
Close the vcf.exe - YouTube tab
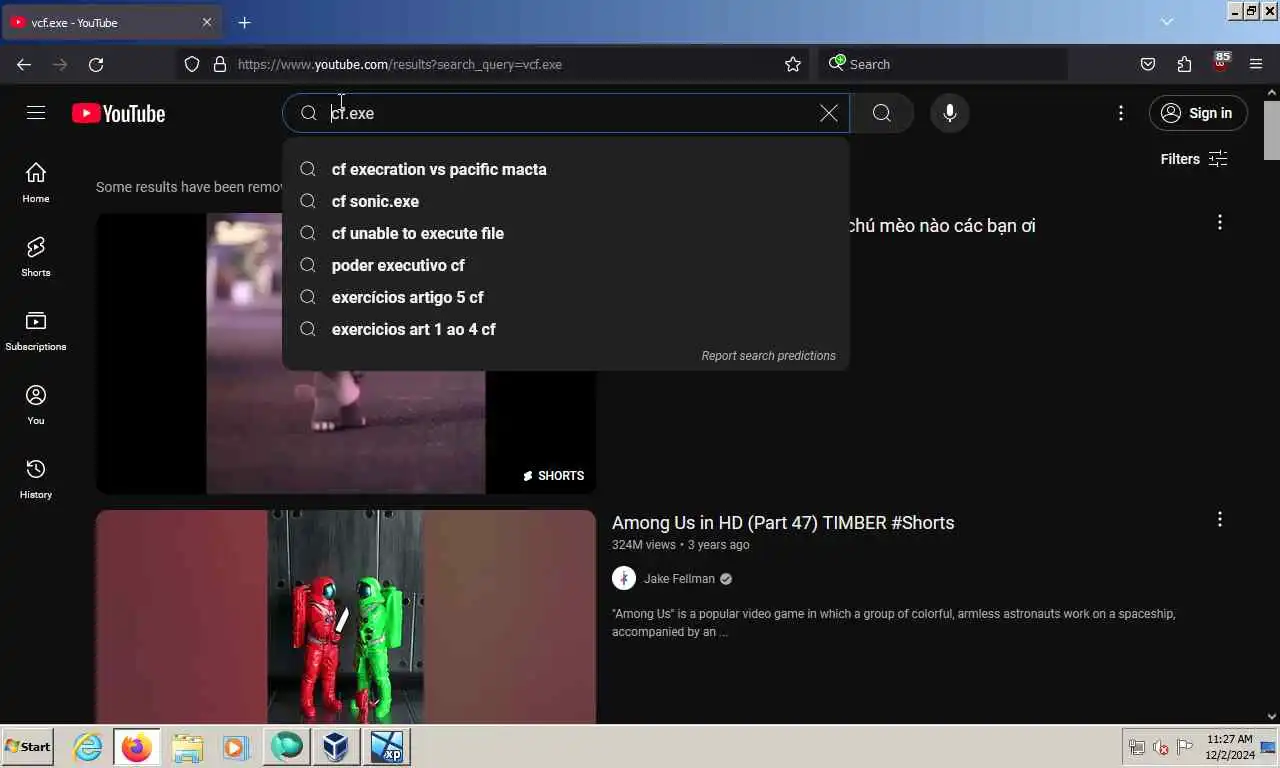[207, 22]
